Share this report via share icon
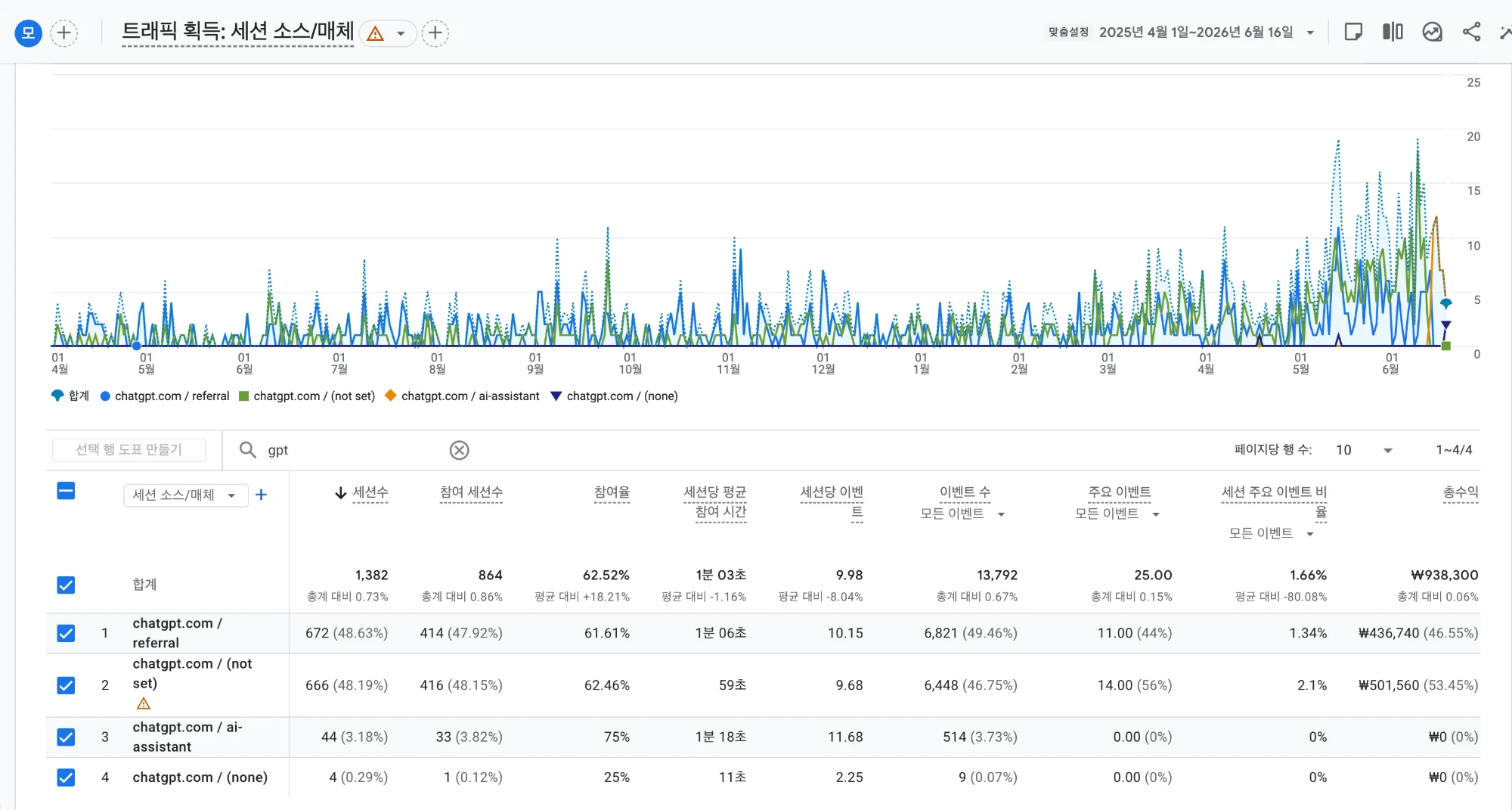This screenshot has height=810, width=1512. pyautogui.click(x=1471, y=32)
